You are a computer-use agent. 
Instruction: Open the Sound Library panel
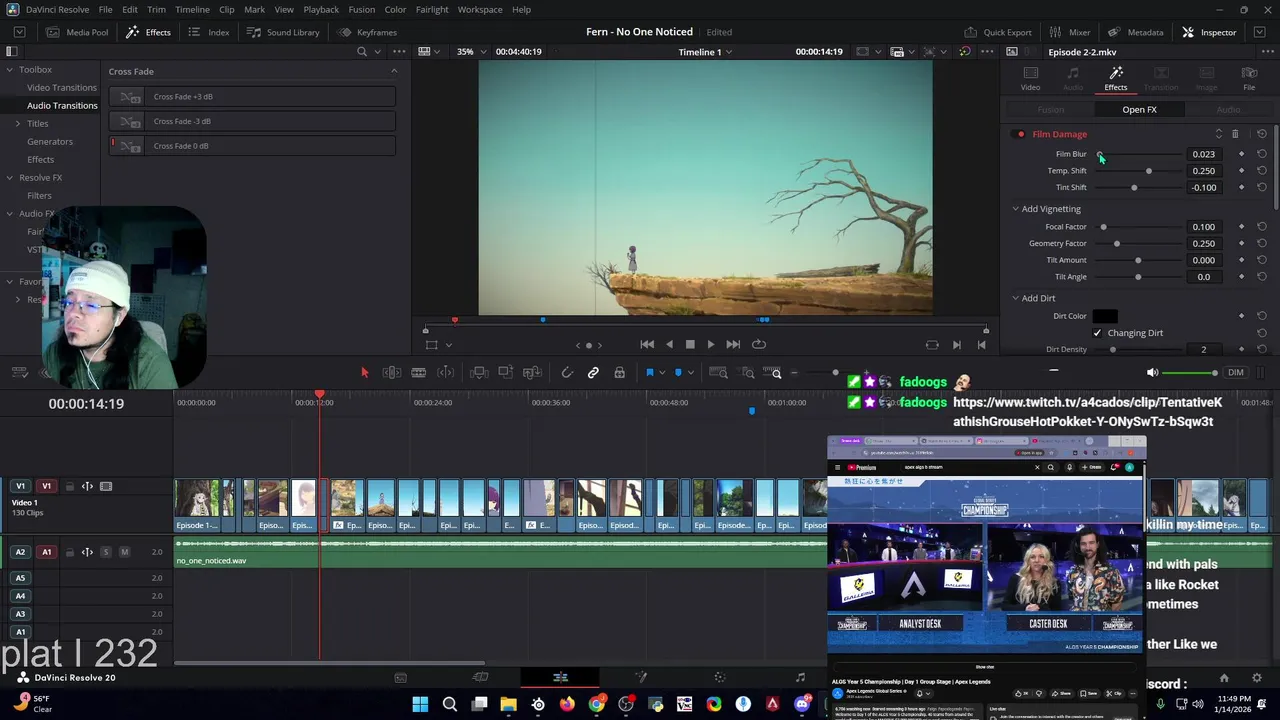(x=283, y=32)
